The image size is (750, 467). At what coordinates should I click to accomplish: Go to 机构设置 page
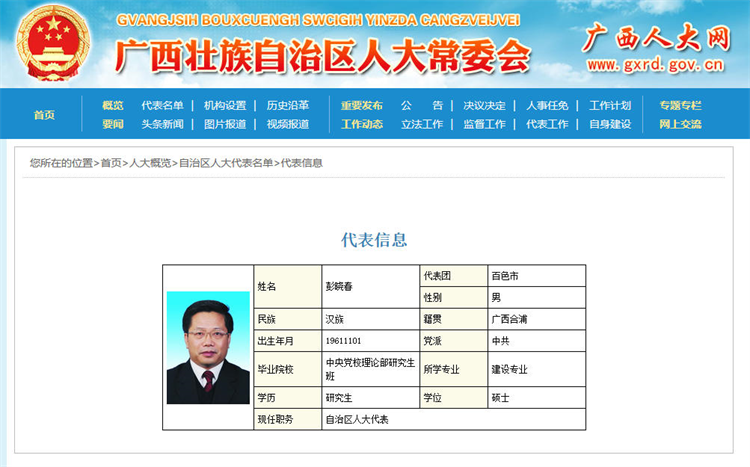224,105
